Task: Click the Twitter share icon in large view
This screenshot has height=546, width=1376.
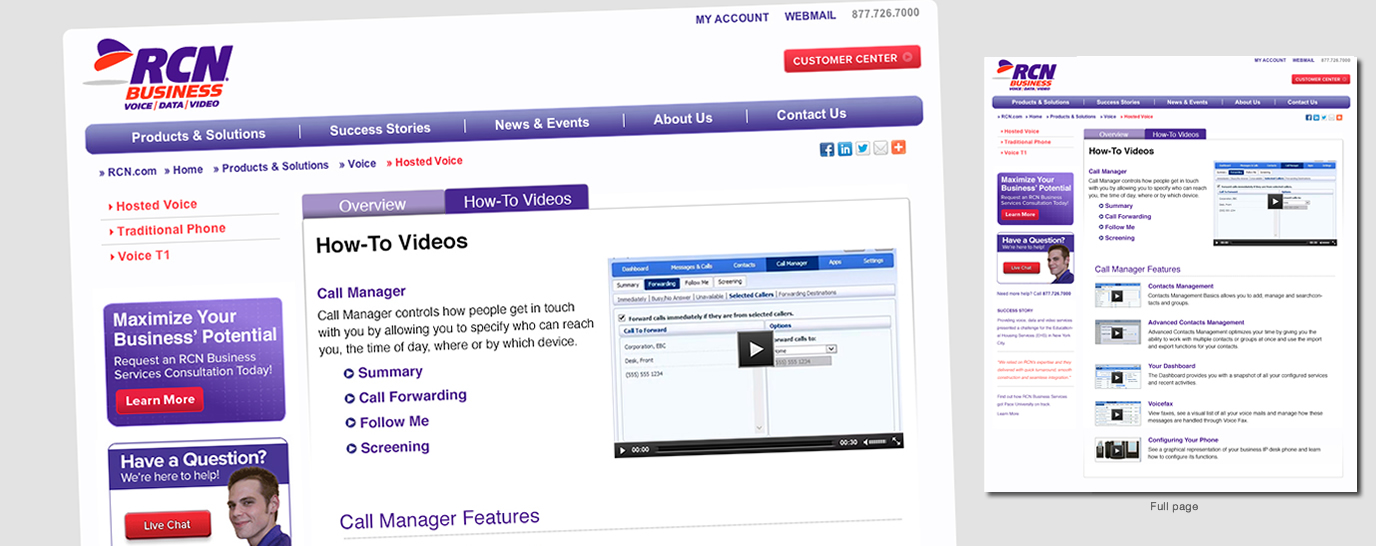Action: pyautogui.click(x=863, y=148)
